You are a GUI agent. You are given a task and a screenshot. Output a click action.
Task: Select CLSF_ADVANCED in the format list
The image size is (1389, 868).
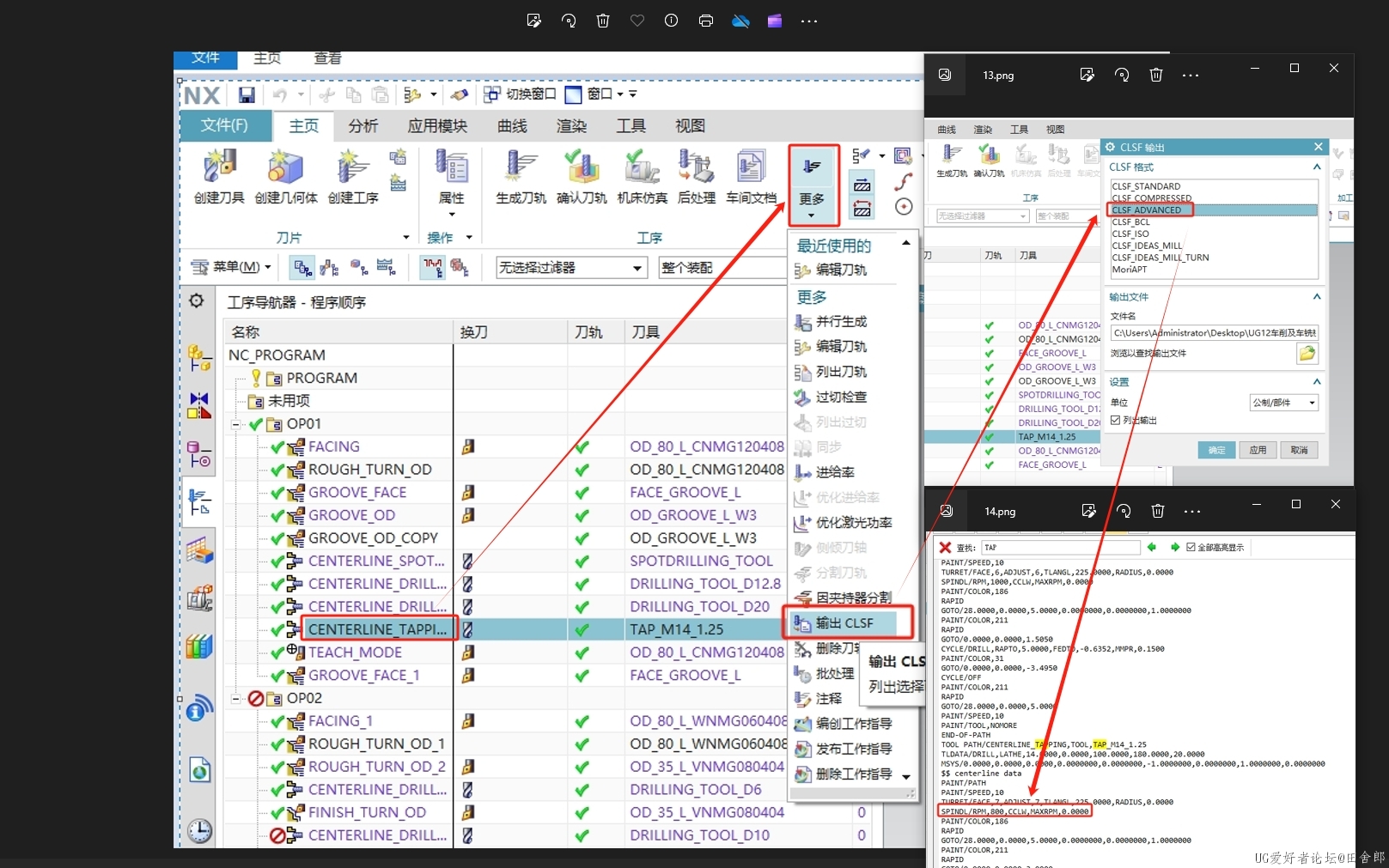[1214, 209]
